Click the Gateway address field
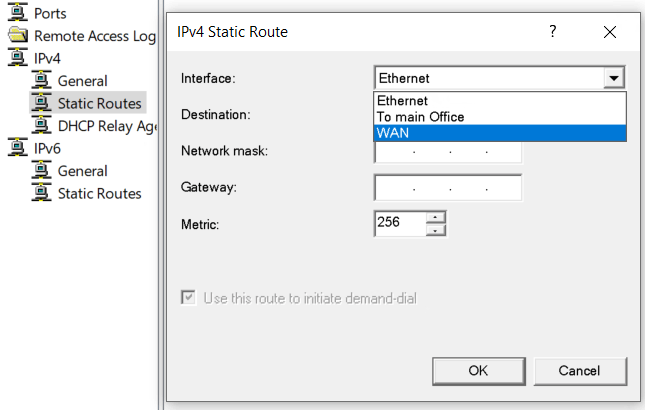Image resolution: width=645 pixels, height=410 pixels. (448, 188)
